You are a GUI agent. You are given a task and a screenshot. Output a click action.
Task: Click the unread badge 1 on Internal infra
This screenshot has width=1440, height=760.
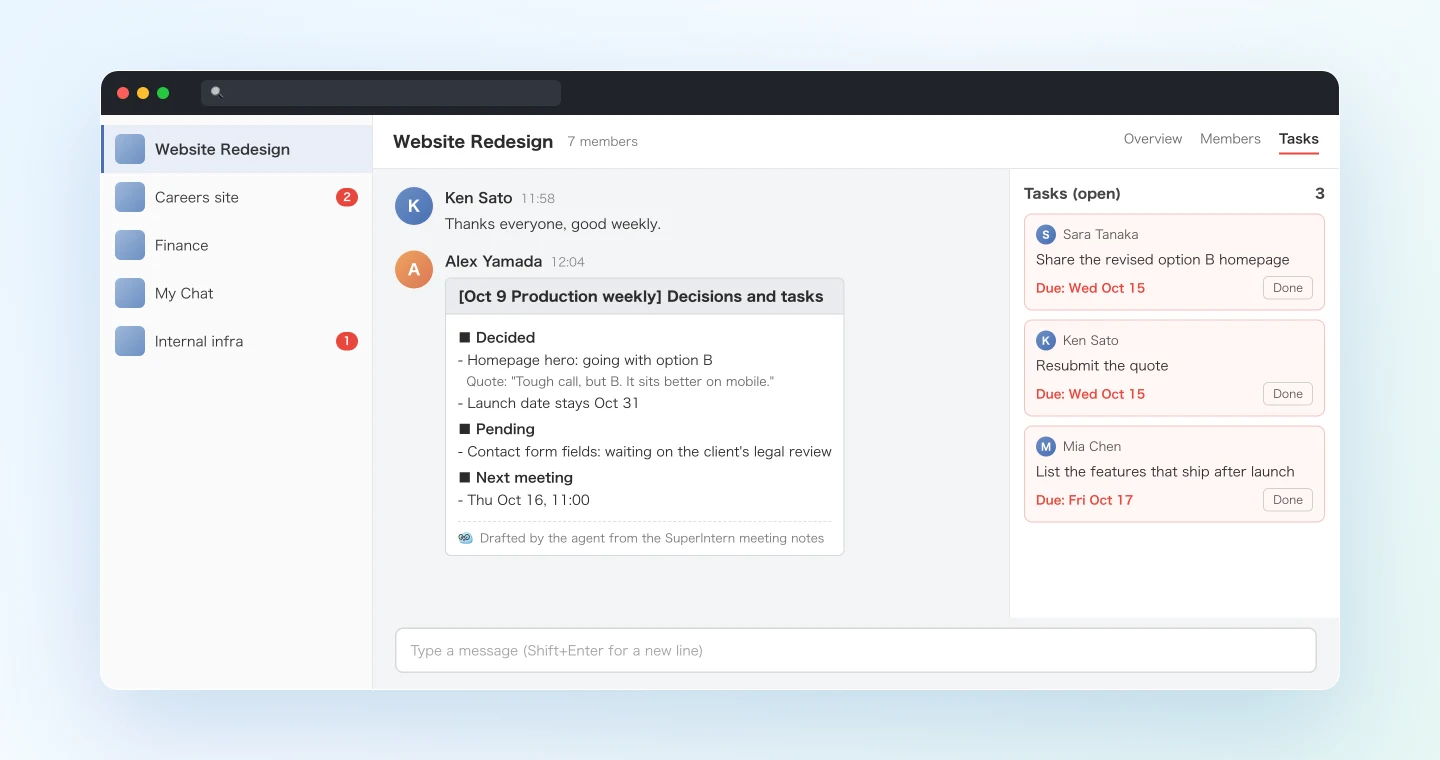[347, 341]
